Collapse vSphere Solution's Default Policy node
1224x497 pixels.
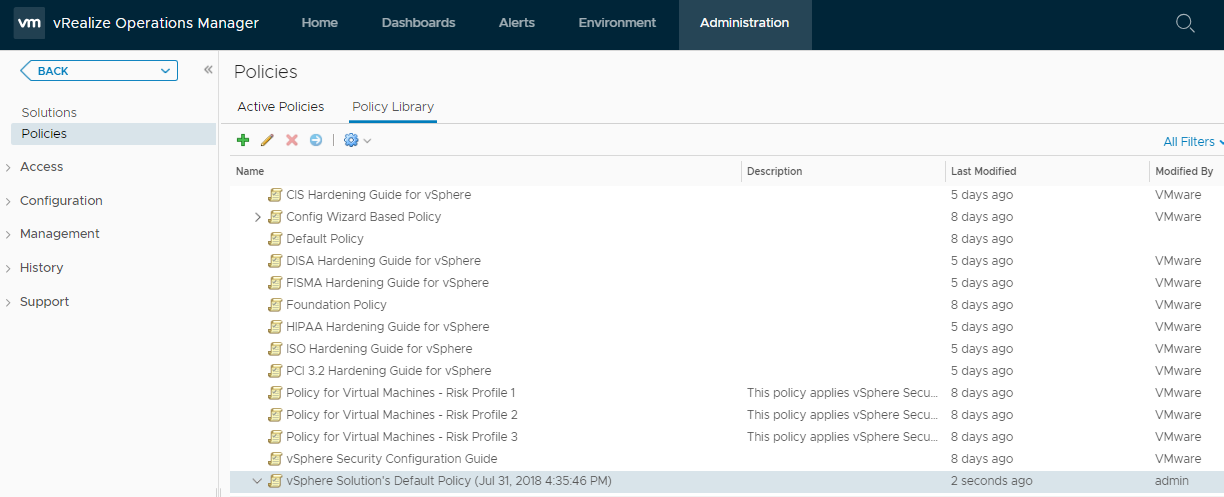point(257,481)
